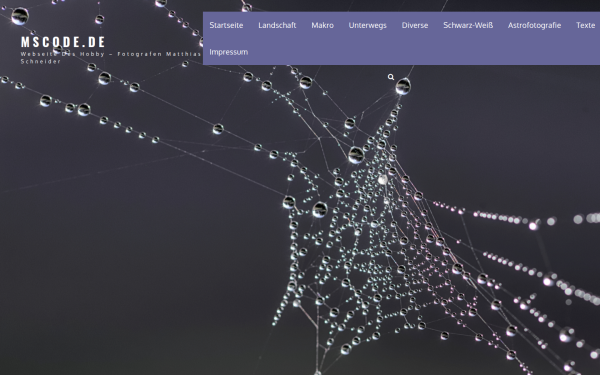Open the Impressum page link
Viewport: 600px width, 375px height.
coord(228,52)
